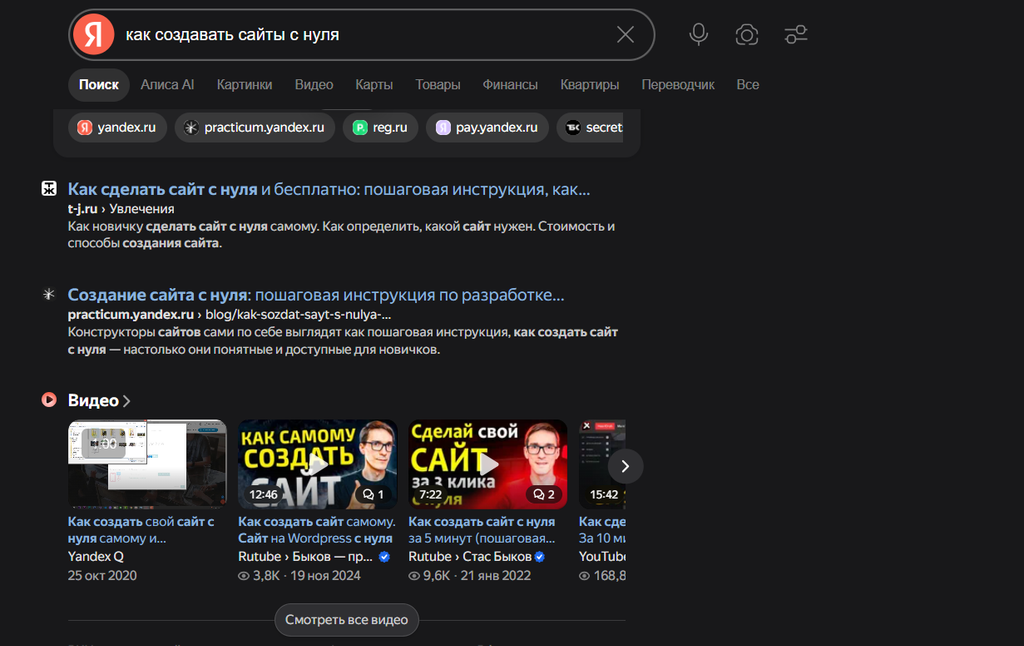Image resolution: width=1024 pixels, height=646 pixels.
Task: Click the Yandex logo in search bar
Action: [93, 34]
